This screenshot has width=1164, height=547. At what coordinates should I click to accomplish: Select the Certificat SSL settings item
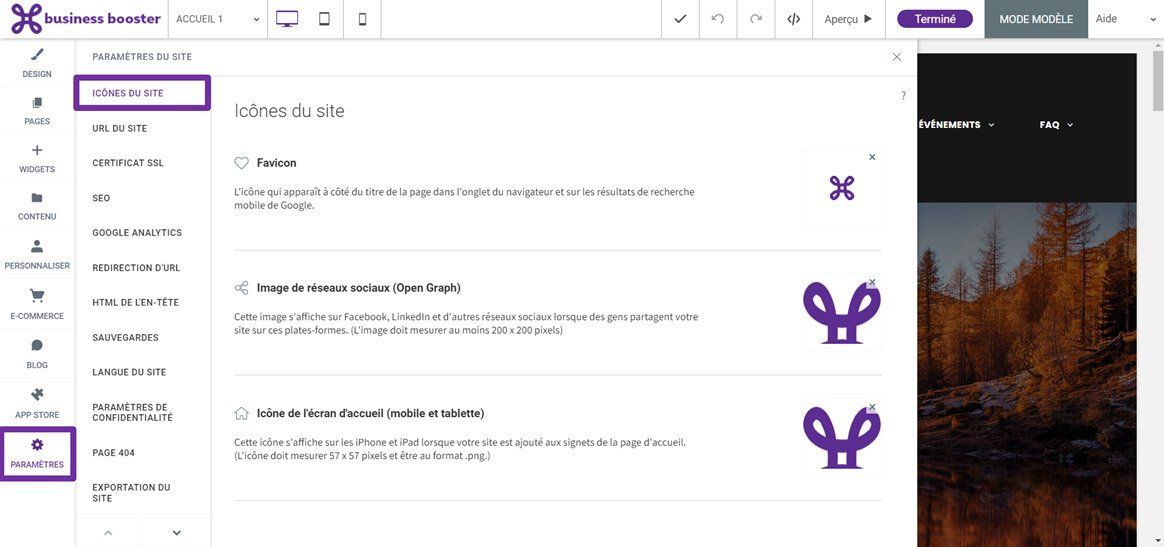(x=128, y=163)
